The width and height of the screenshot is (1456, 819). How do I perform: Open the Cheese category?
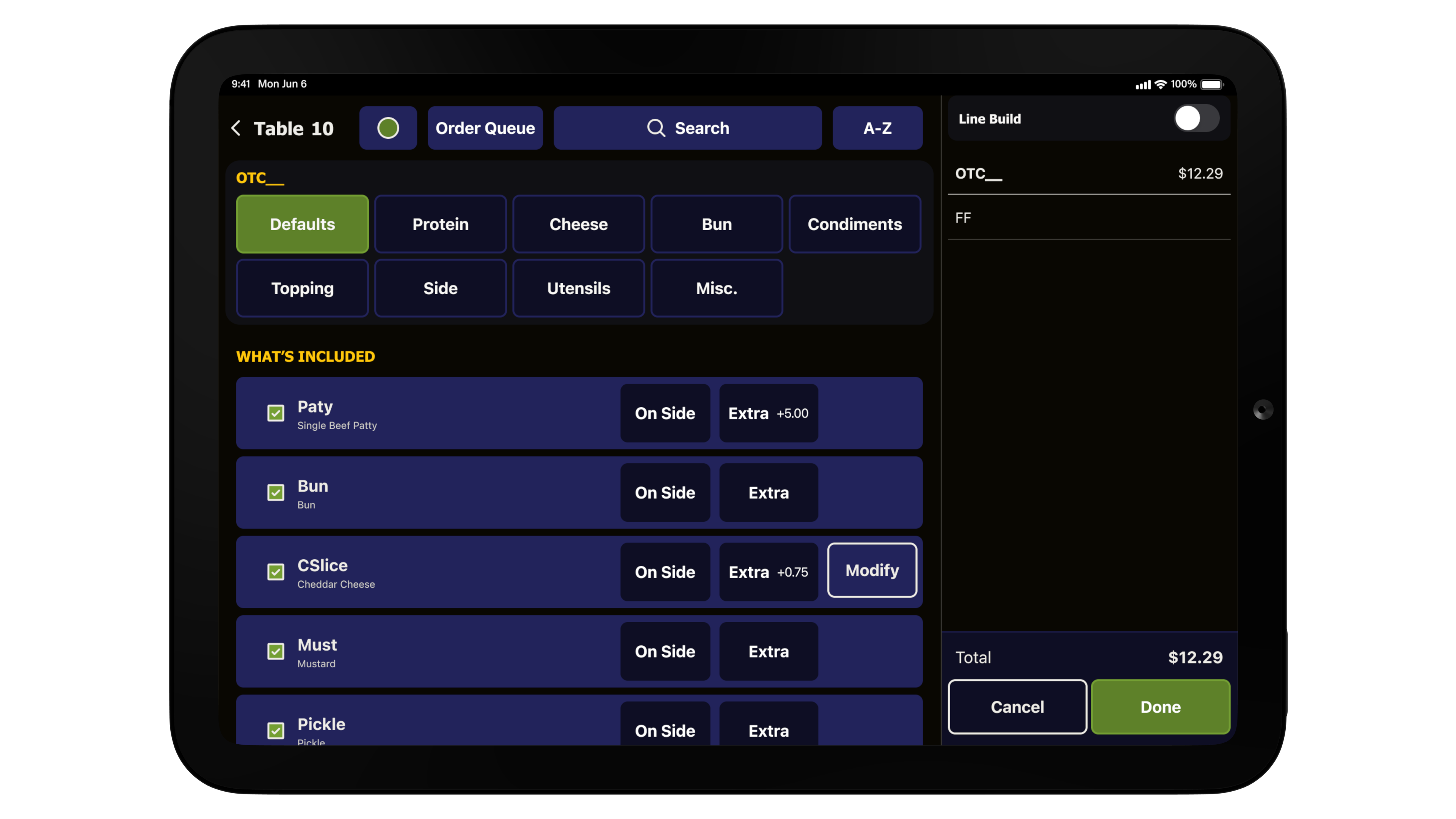pos(578,224)
